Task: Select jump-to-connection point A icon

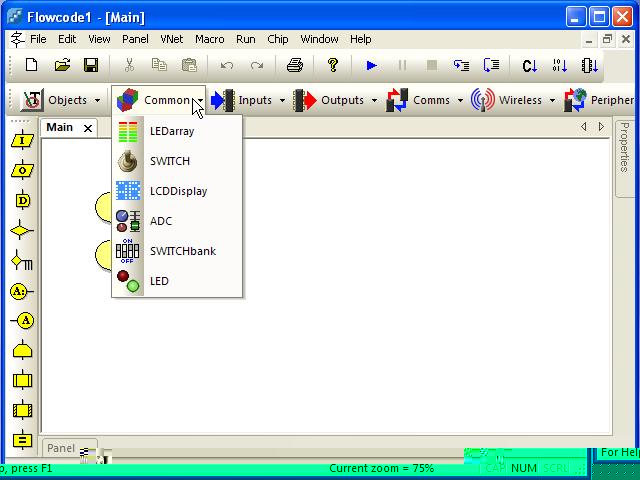Action: [x=22, y=320]
